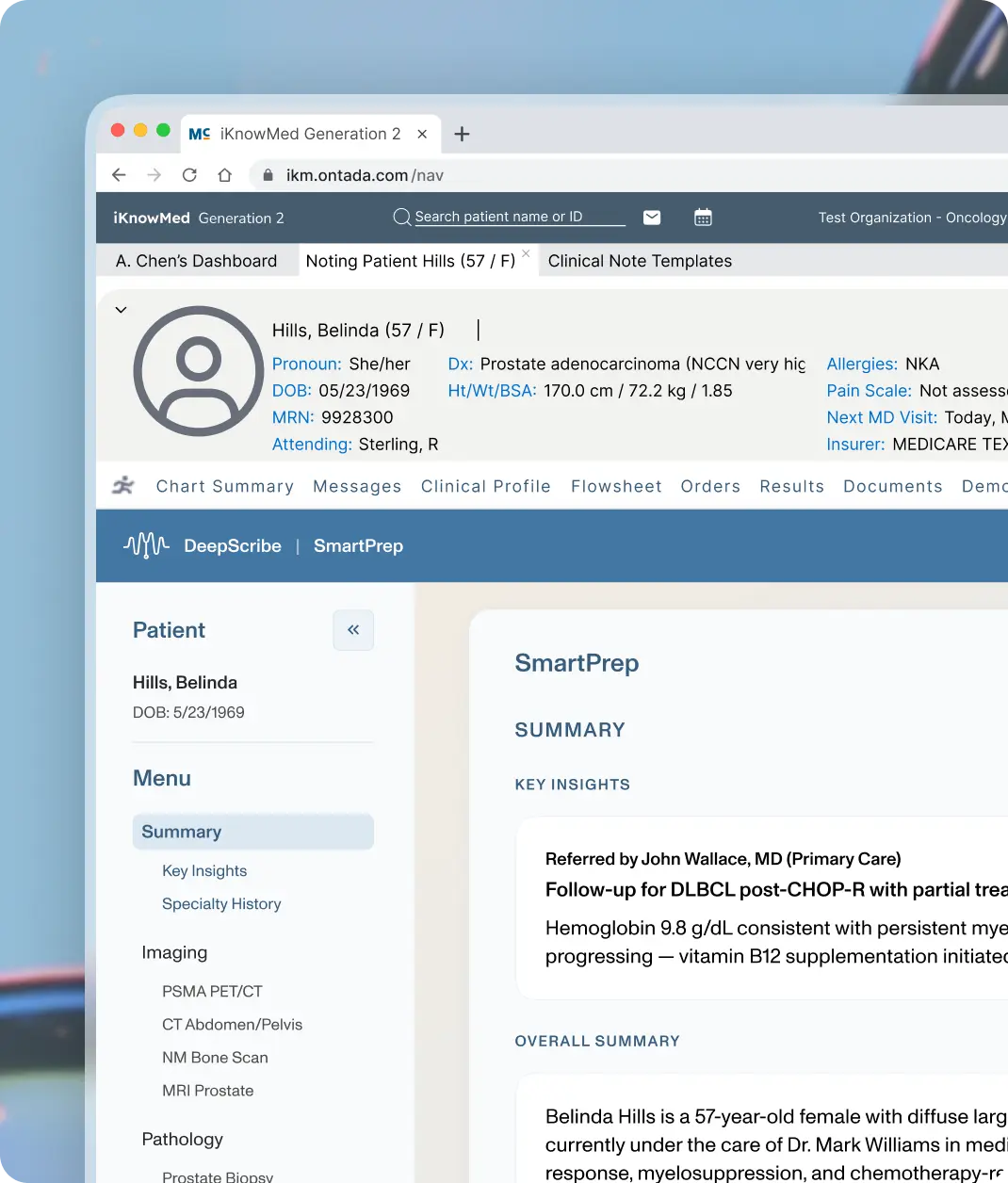This screenshot has width=1008, height=1183.
Task: Click Test Organization - Oncology text
Action: click(x=912, y=218)
